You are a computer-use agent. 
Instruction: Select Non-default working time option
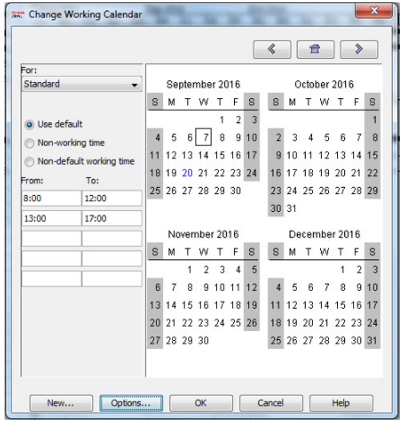[x=29, y=162]
